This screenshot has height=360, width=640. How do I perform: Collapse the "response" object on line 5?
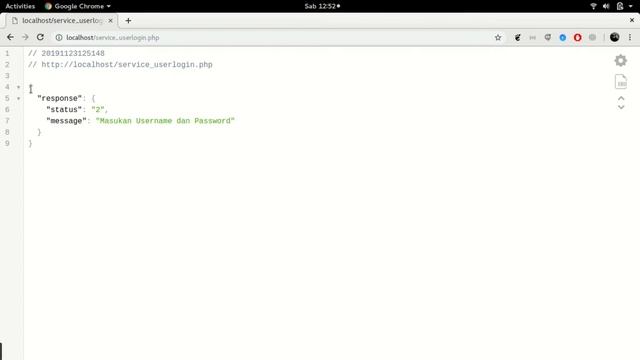[18, 98]
